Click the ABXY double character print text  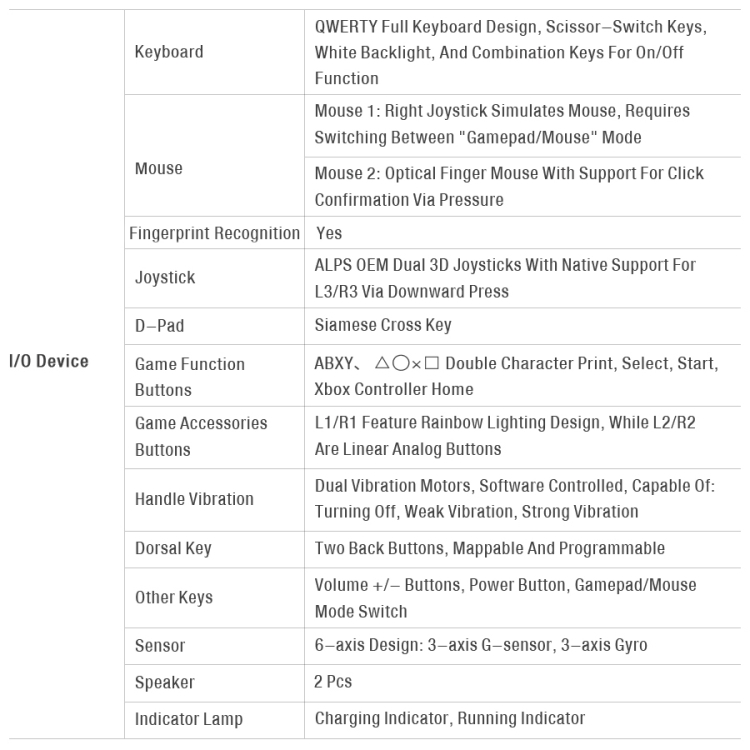(x=515, y=376)
